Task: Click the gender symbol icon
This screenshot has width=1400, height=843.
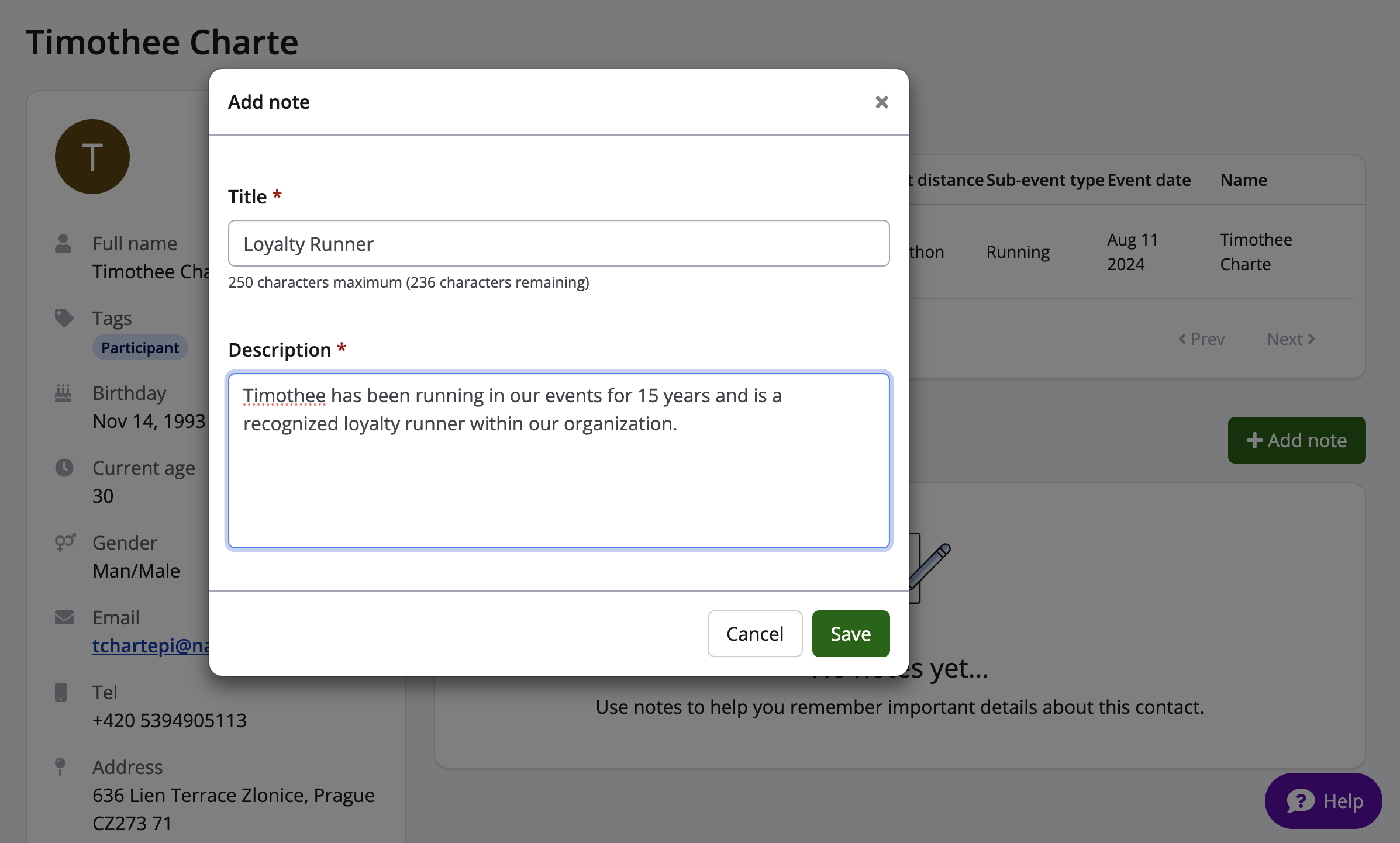Action: [64, 543]
